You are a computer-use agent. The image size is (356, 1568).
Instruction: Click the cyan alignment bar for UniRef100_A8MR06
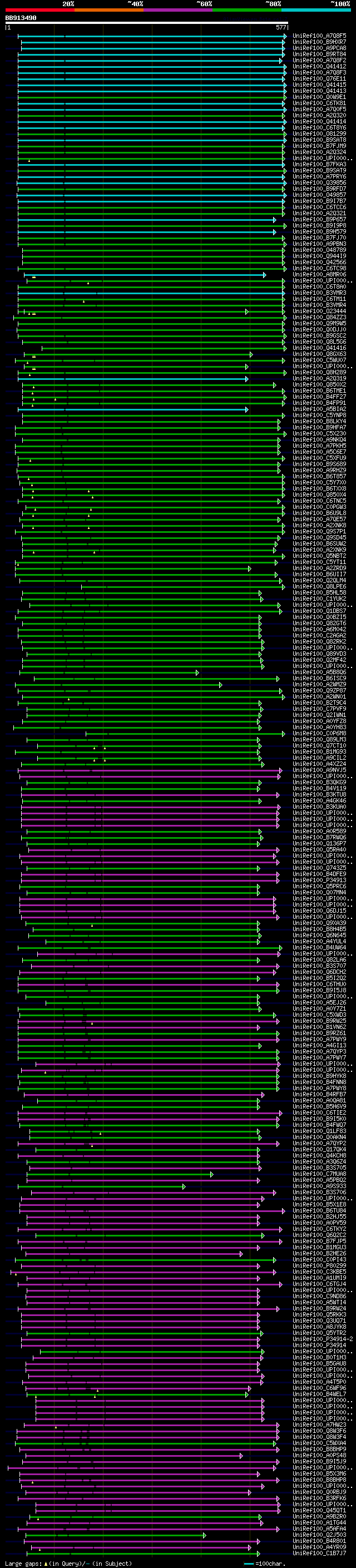click(144, 275)
